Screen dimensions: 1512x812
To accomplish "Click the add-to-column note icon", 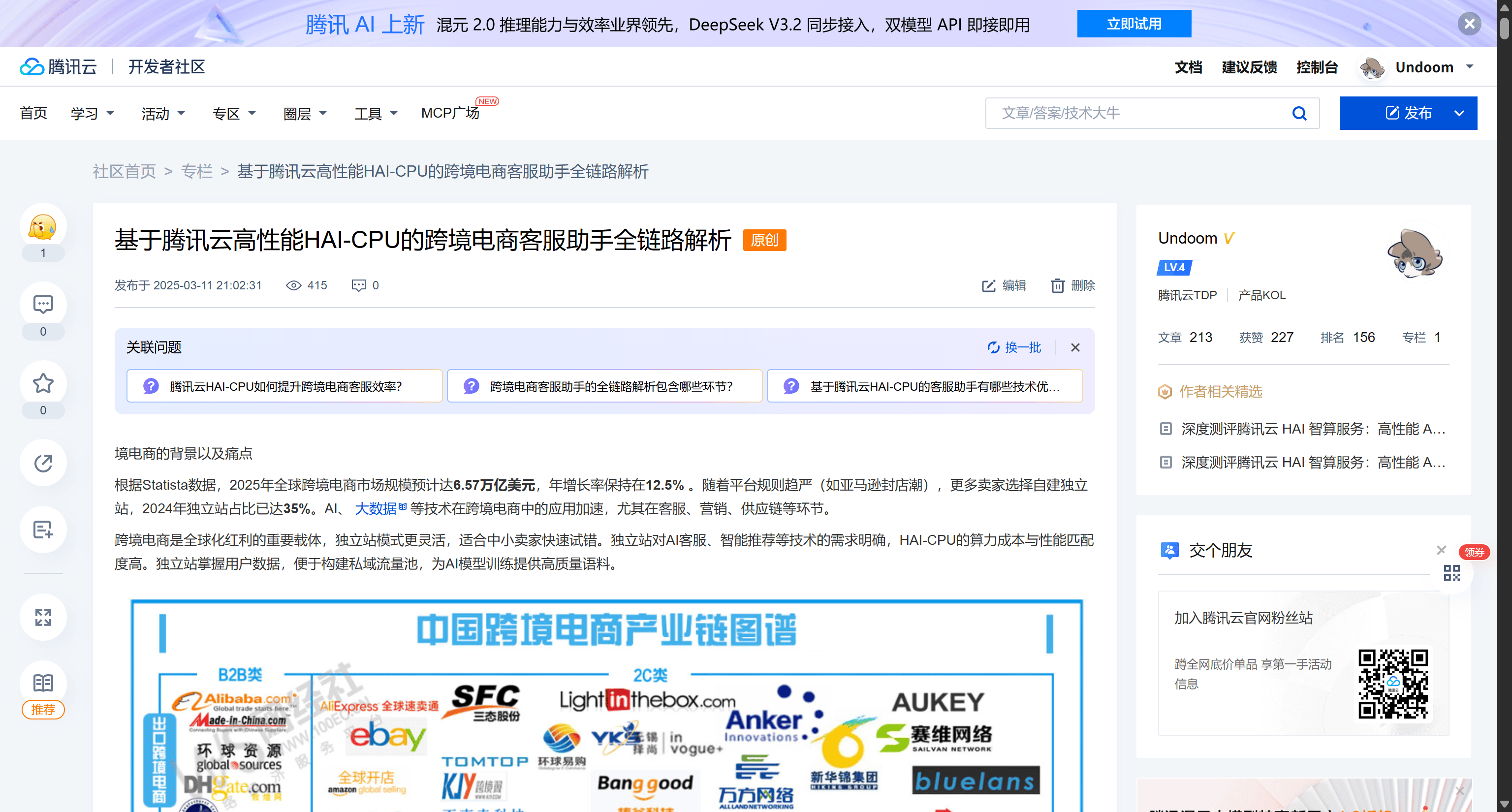I will tap(43, 530).
